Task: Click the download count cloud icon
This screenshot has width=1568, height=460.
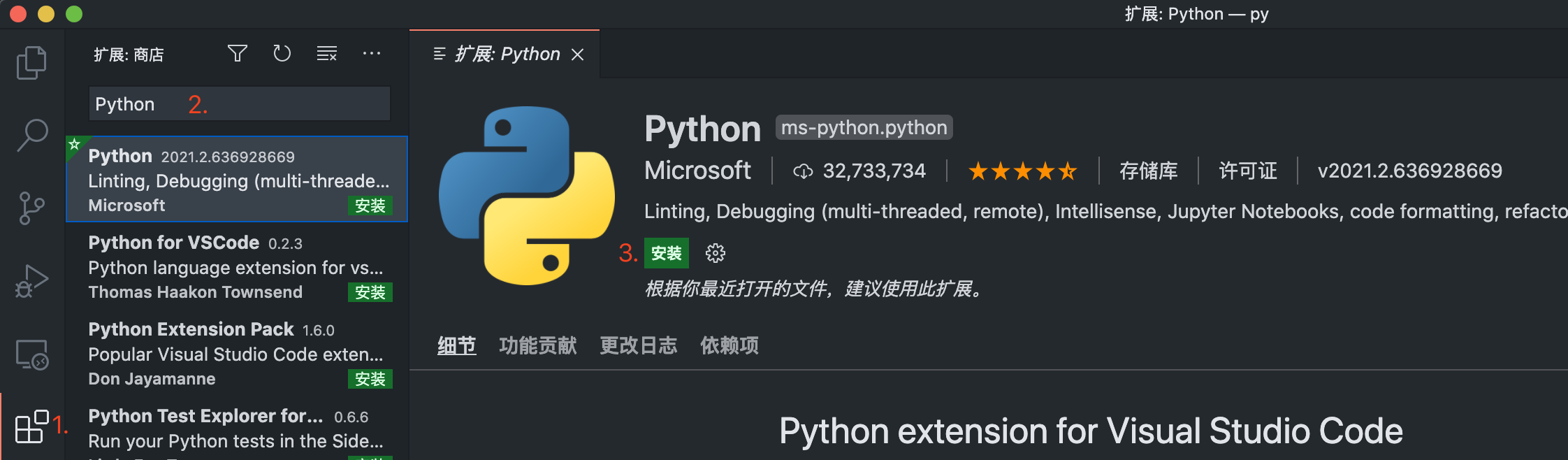Action: click(x=803, y=171)
